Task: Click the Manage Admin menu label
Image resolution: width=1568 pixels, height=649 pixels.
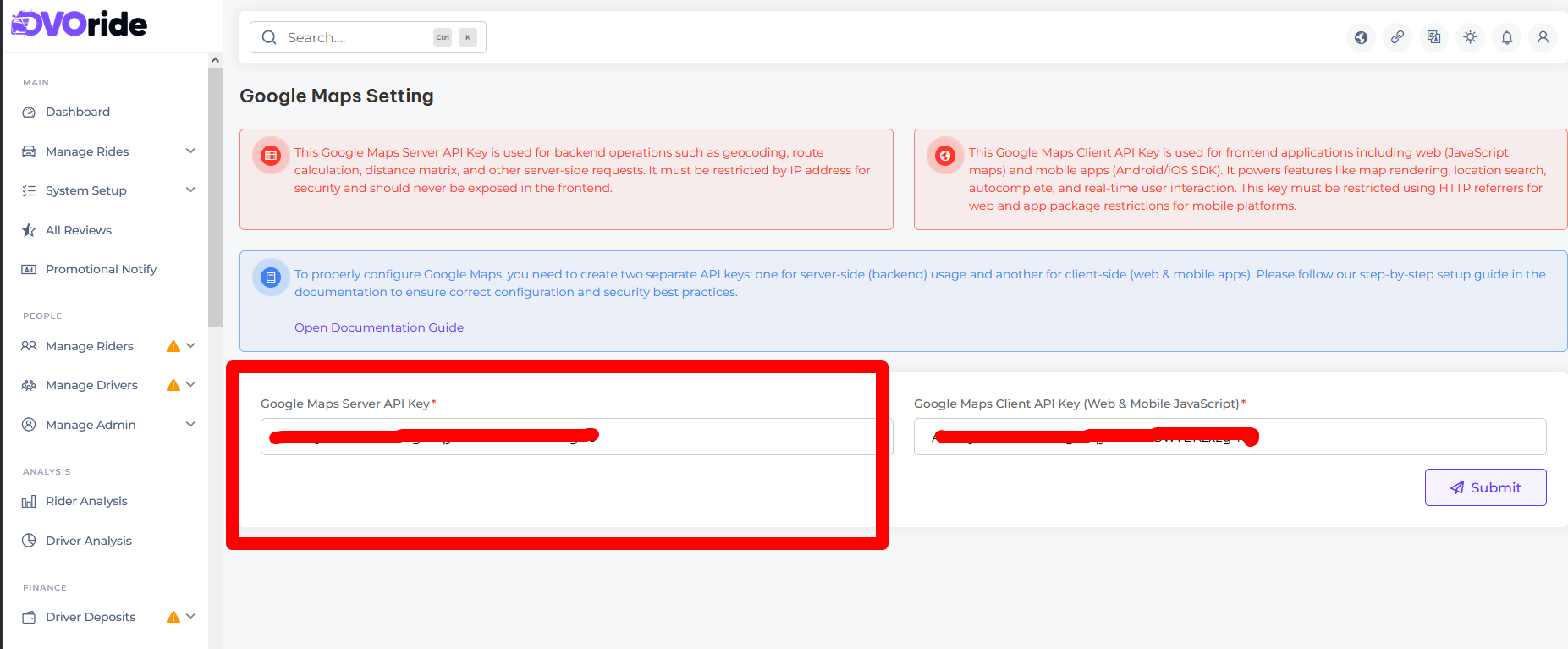Action: pos(91,425)
